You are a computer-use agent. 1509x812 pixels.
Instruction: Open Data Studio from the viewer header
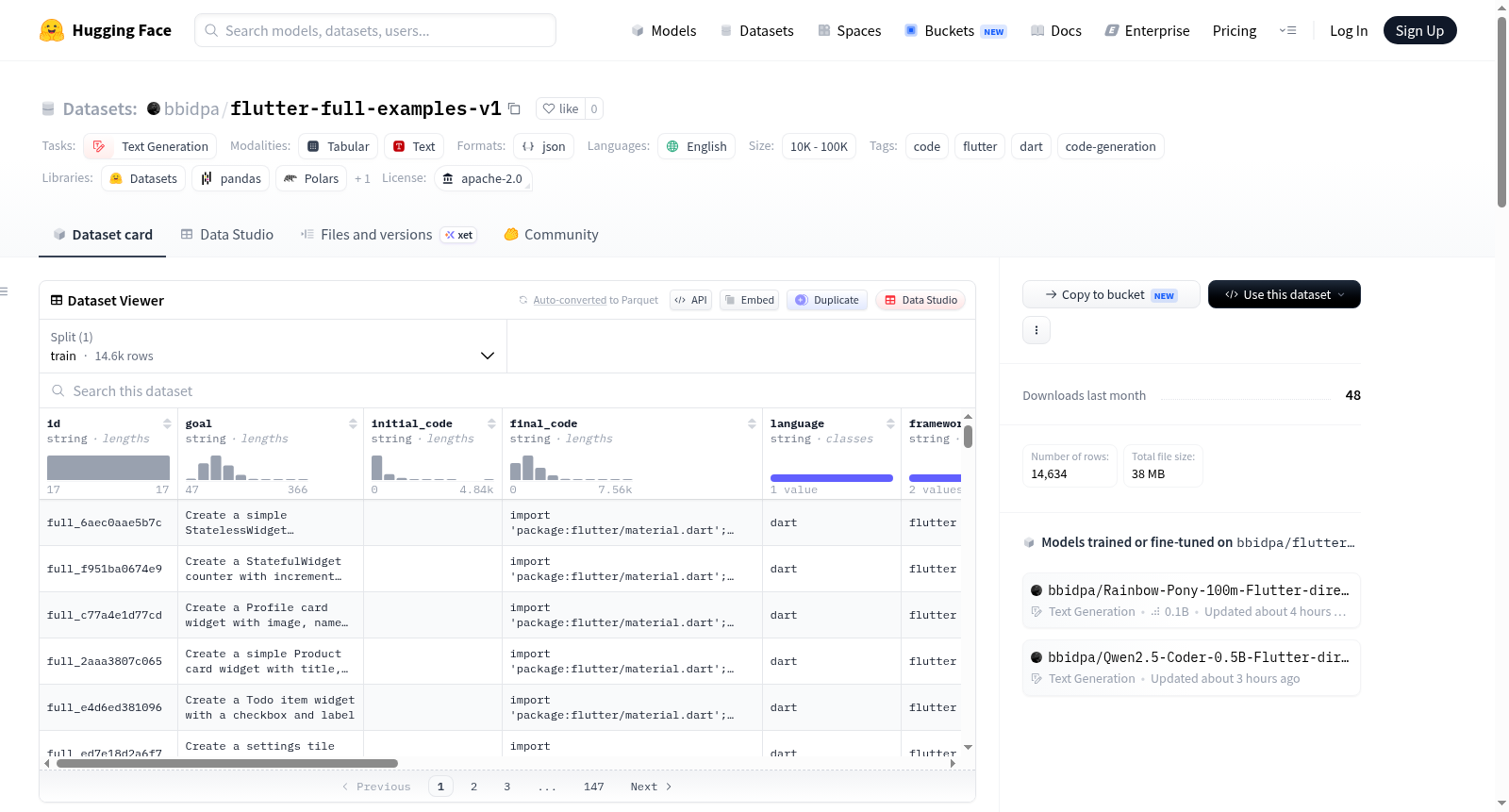pos(920,300)
